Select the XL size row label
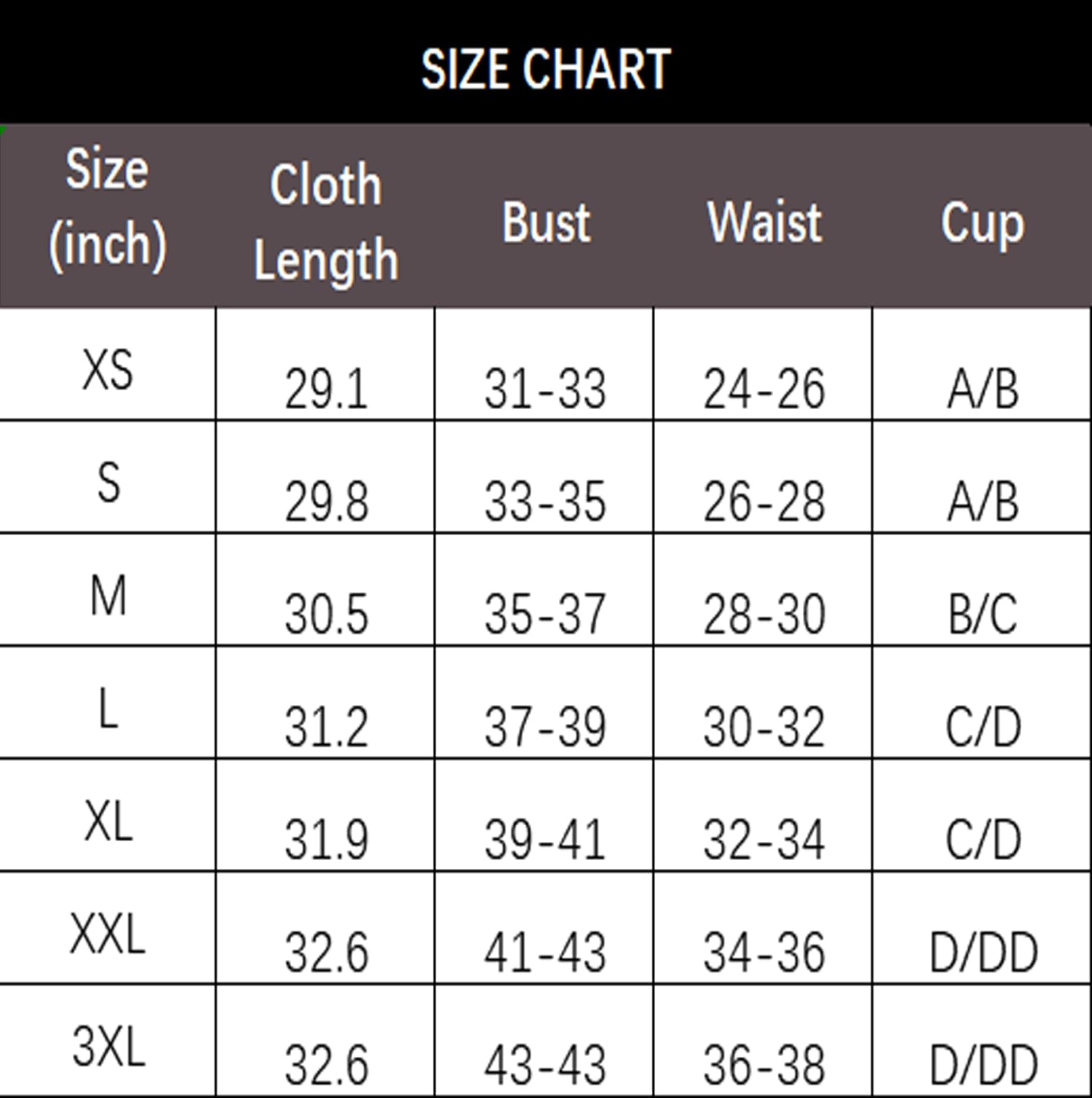Image resolution: width=1092 pixels, height=1098 pixels. point(108,822)
